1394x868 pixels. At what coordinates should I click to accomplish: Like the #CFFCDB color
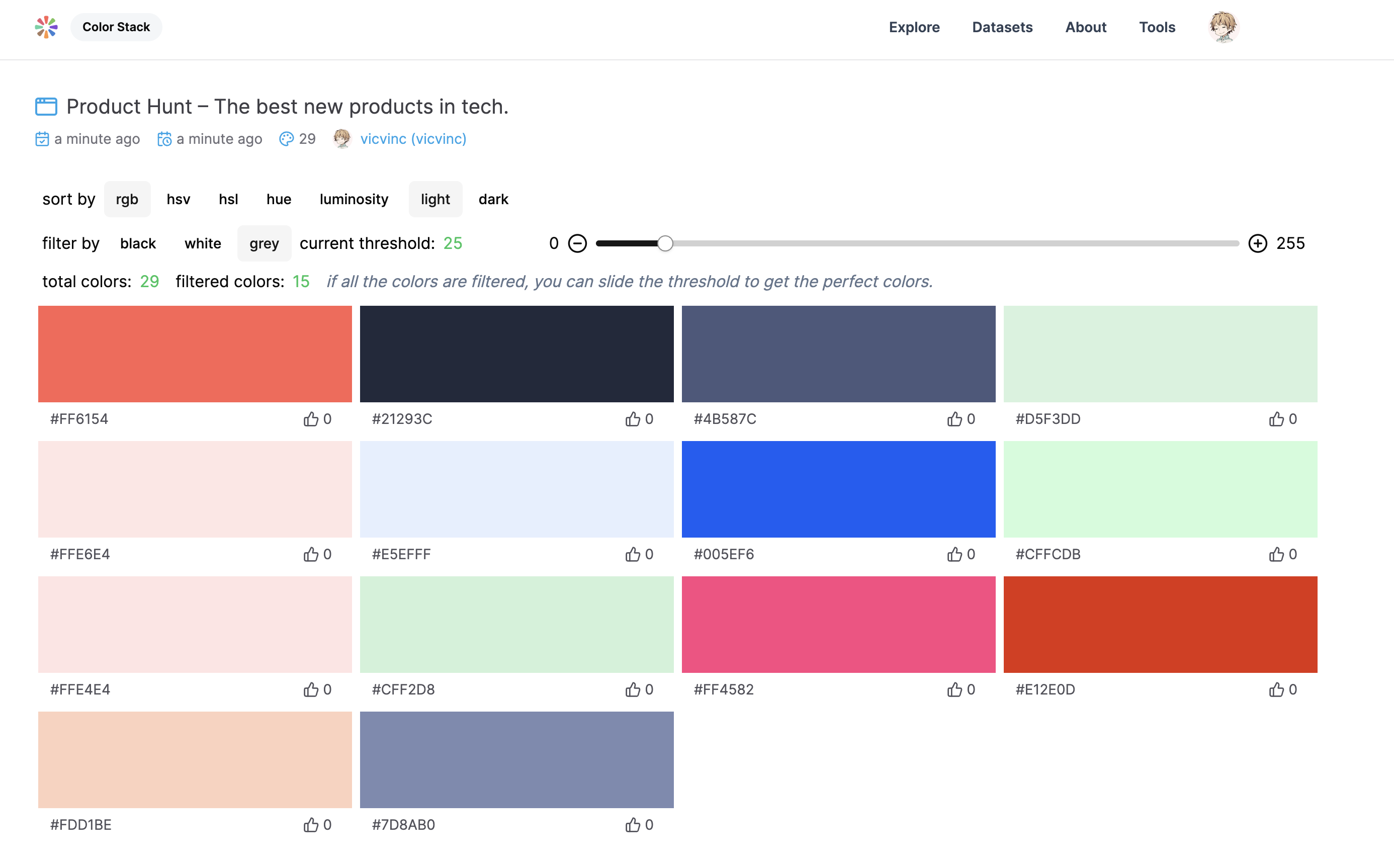(1276, 555)
